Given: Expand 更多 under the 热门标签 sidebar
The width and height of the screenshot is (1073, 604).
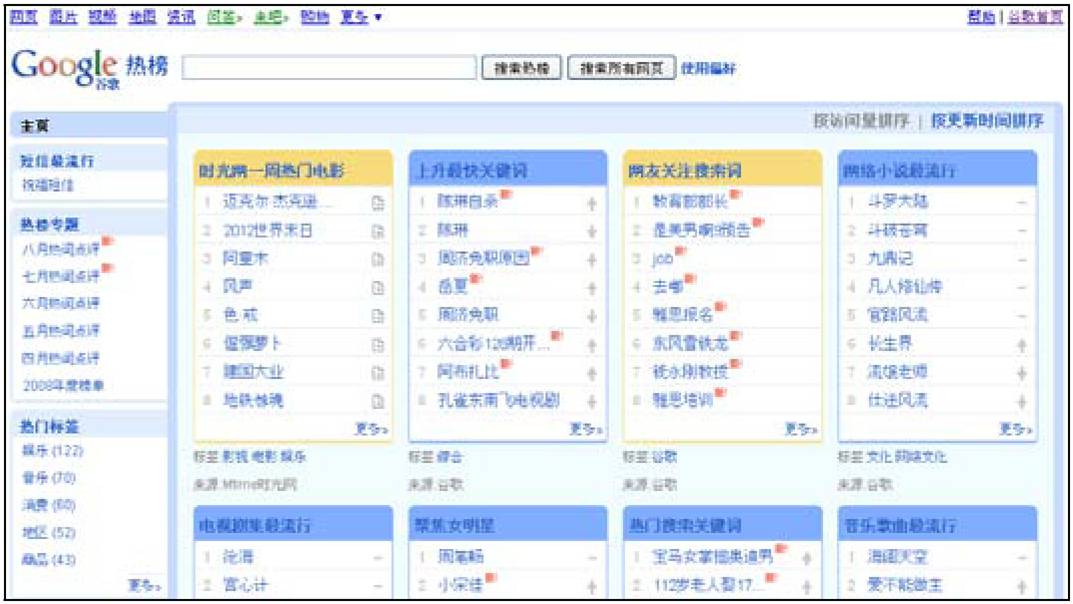Looking at the screenshot, I should 144,586.
